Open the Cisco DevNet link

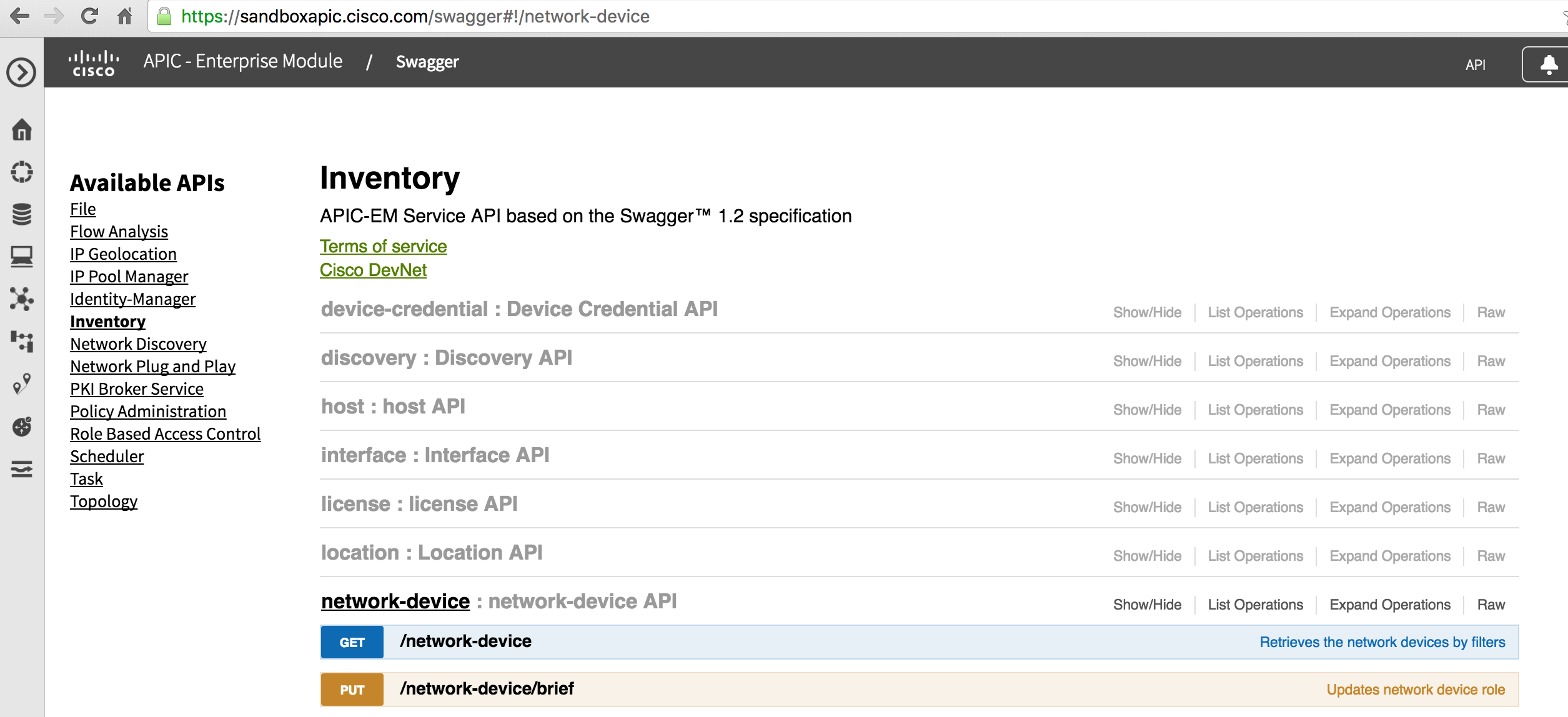click(x=373, y=270)
